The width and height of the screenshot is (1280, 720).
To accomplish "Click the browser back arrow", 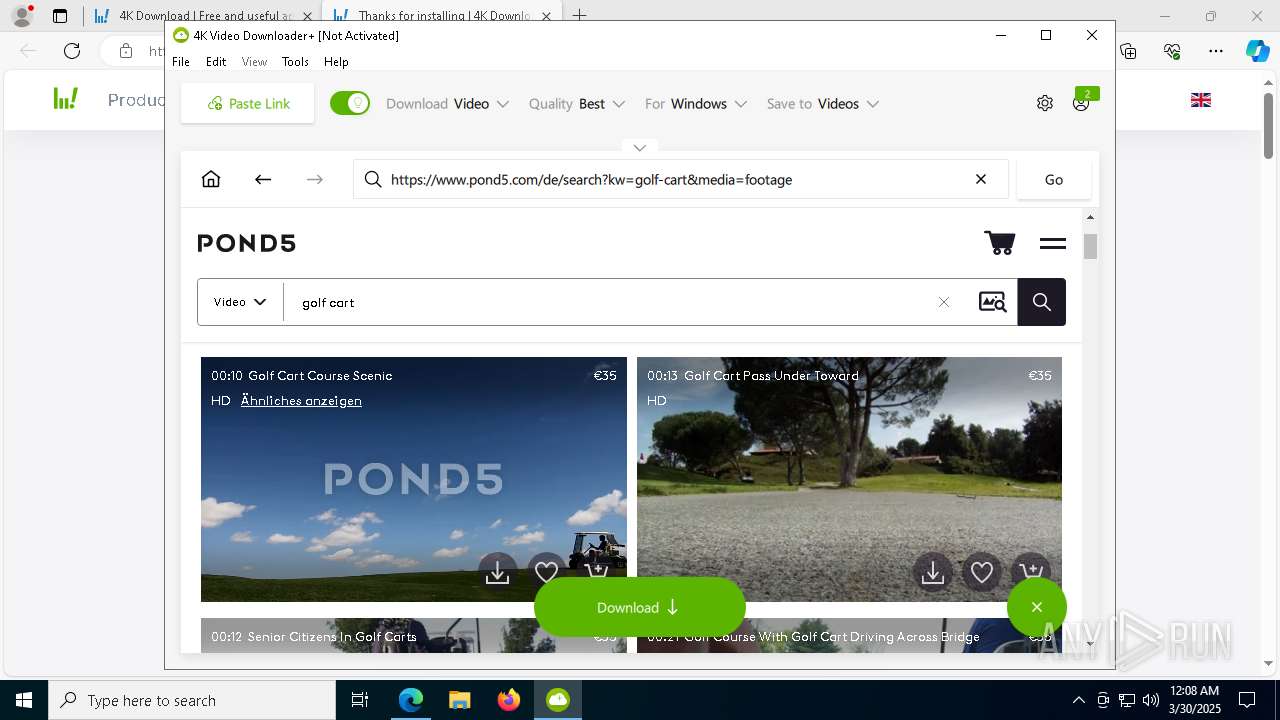I will pyautogui.click(x=263, y=179).
